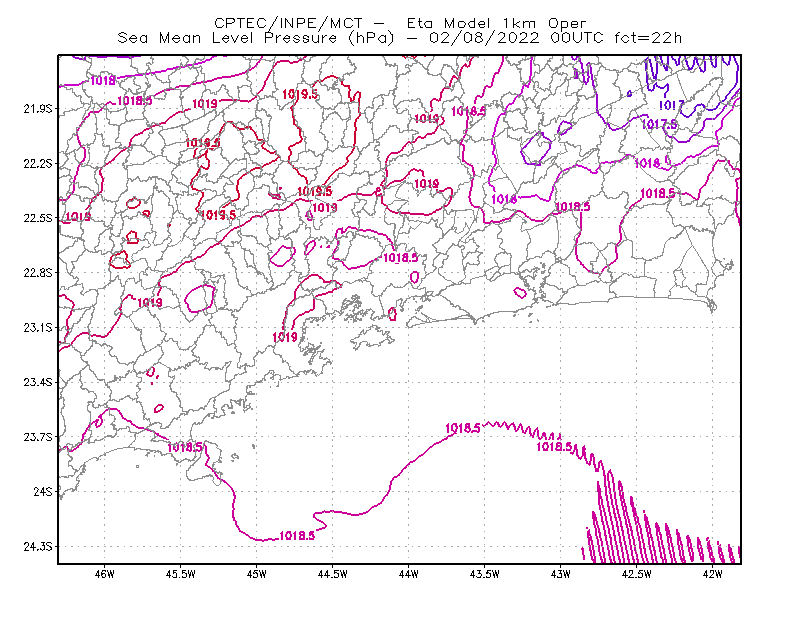Click the 44.5W longitude axis label
Image resolution: width=800 pixels, height=618 pixels.
point(333,574)
